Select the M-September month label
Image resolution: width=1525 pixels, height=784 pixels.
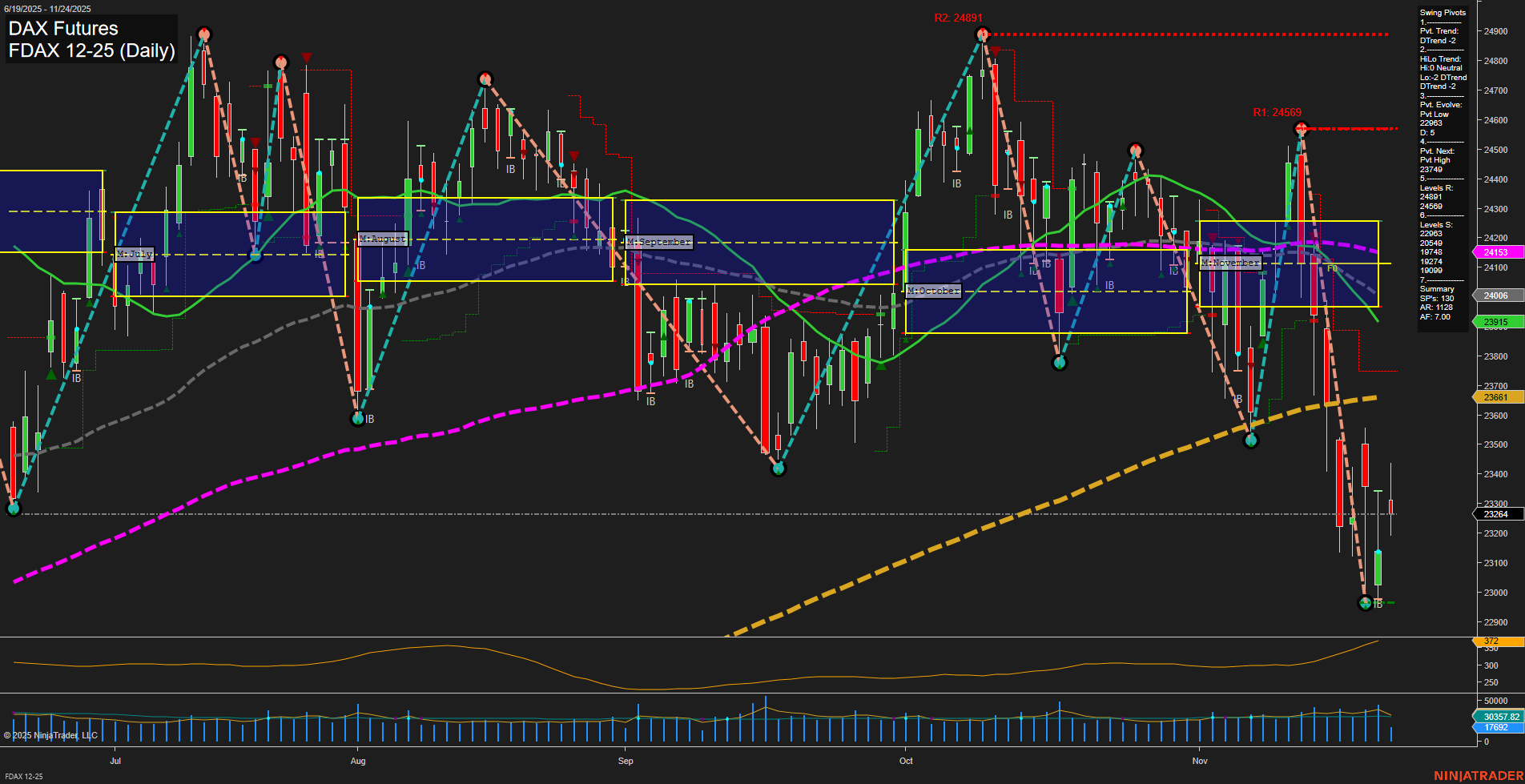[658, 240]
